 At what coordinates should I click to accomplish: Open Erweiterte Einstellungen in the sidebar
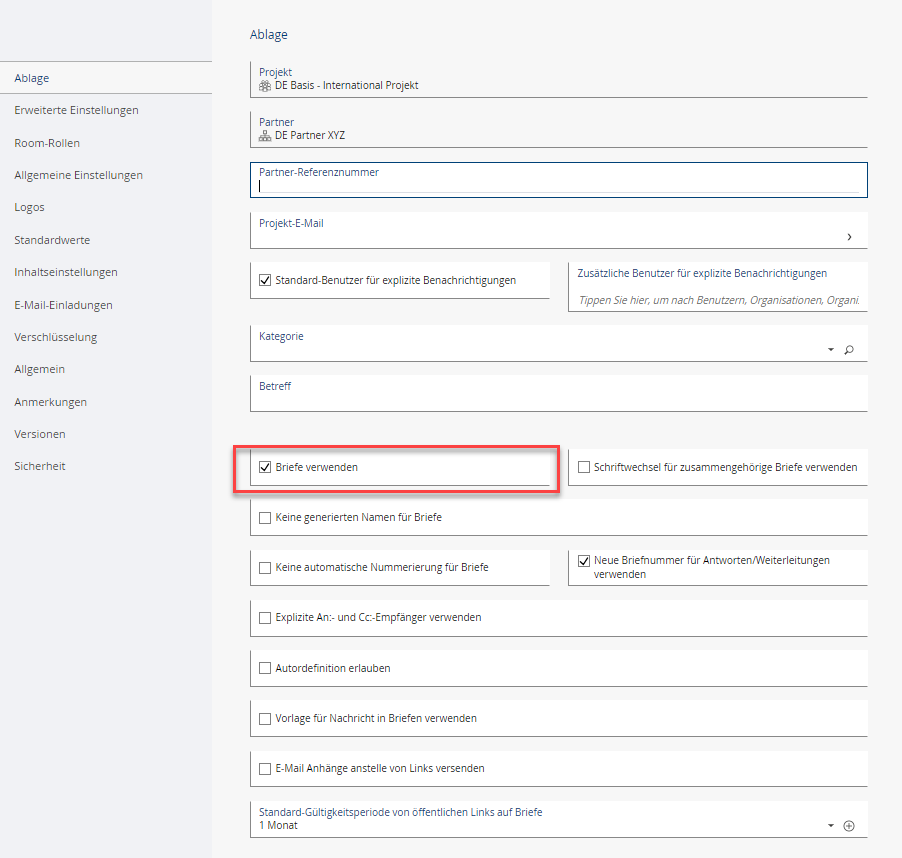click(76, 110)
